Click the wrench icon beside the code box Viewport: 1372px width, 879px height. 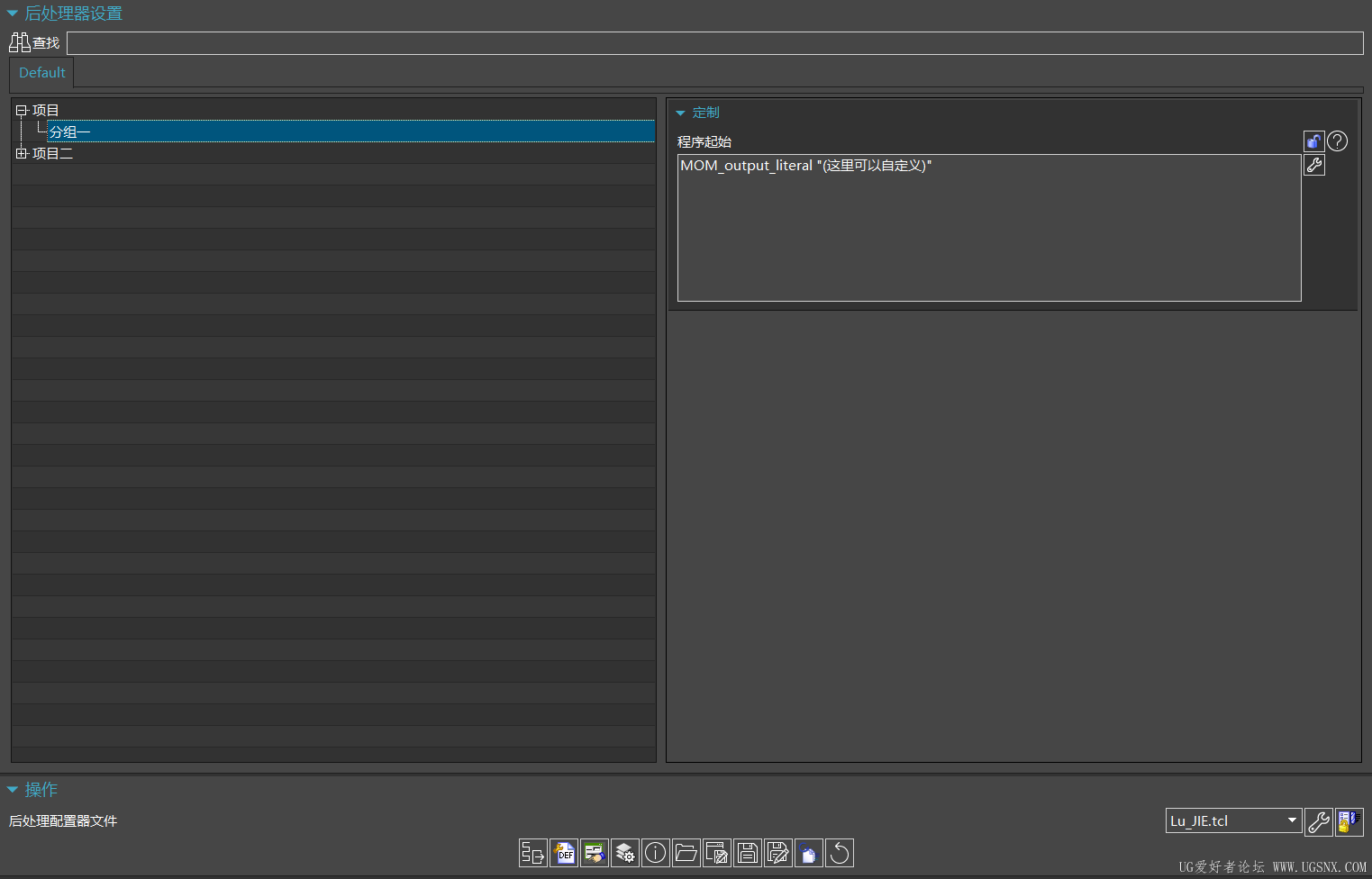pyautogui.click(x=1314, y=165)
